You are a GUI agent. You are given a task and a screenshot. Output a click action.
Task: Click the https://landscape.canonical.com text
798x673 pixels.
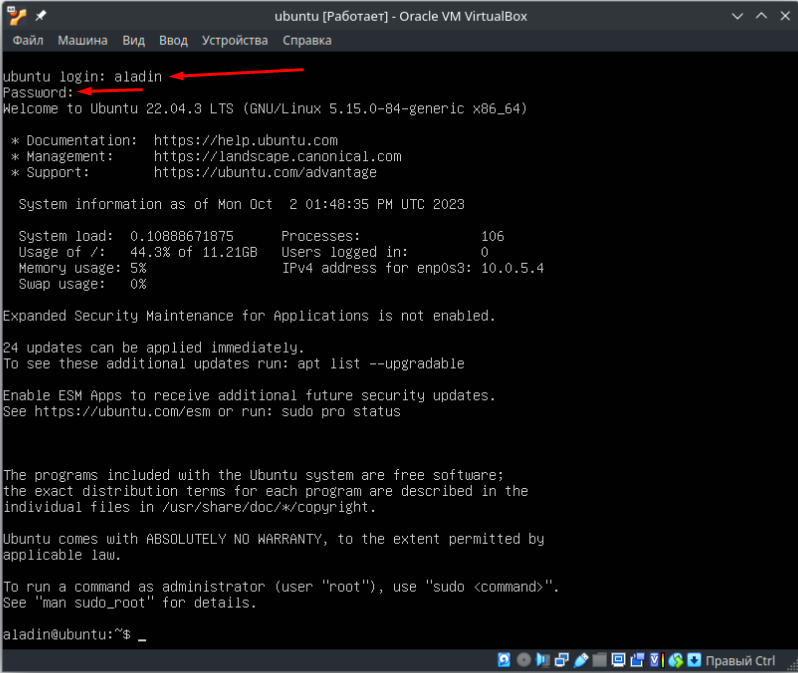click(x=277, y=156)
